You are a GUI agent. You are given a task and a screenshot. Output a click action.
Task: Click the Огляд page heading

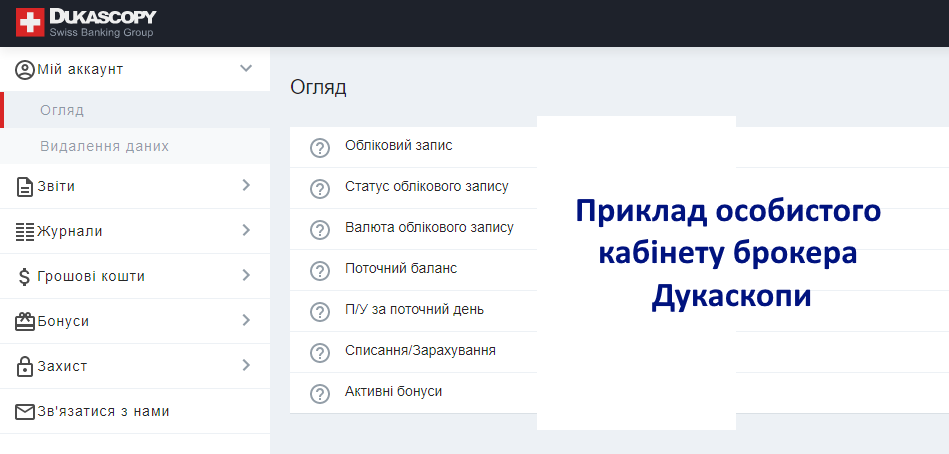(x=318, y=87)
